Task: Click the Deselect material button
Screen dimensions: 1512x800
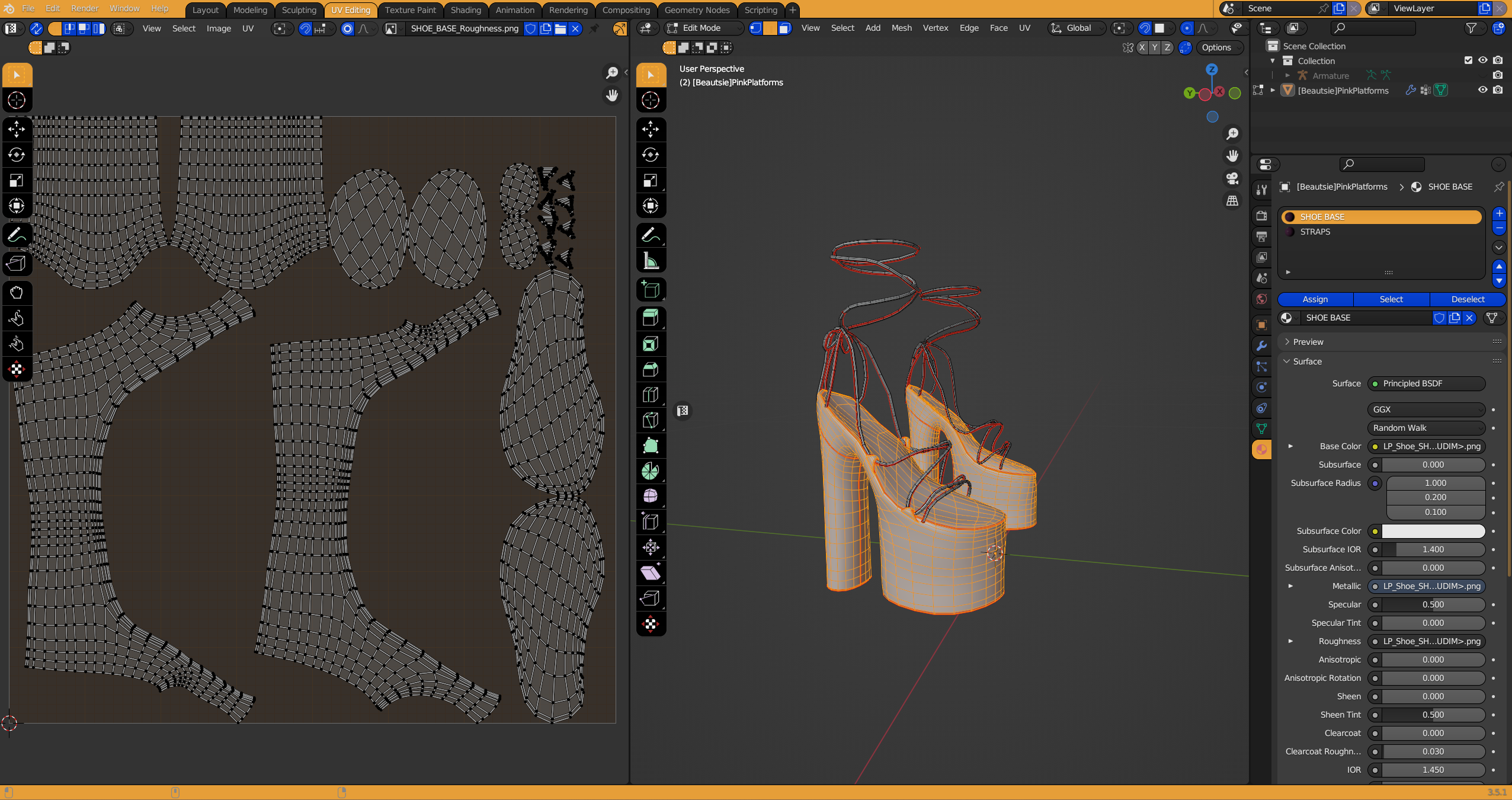Action: coord(1468,299)
